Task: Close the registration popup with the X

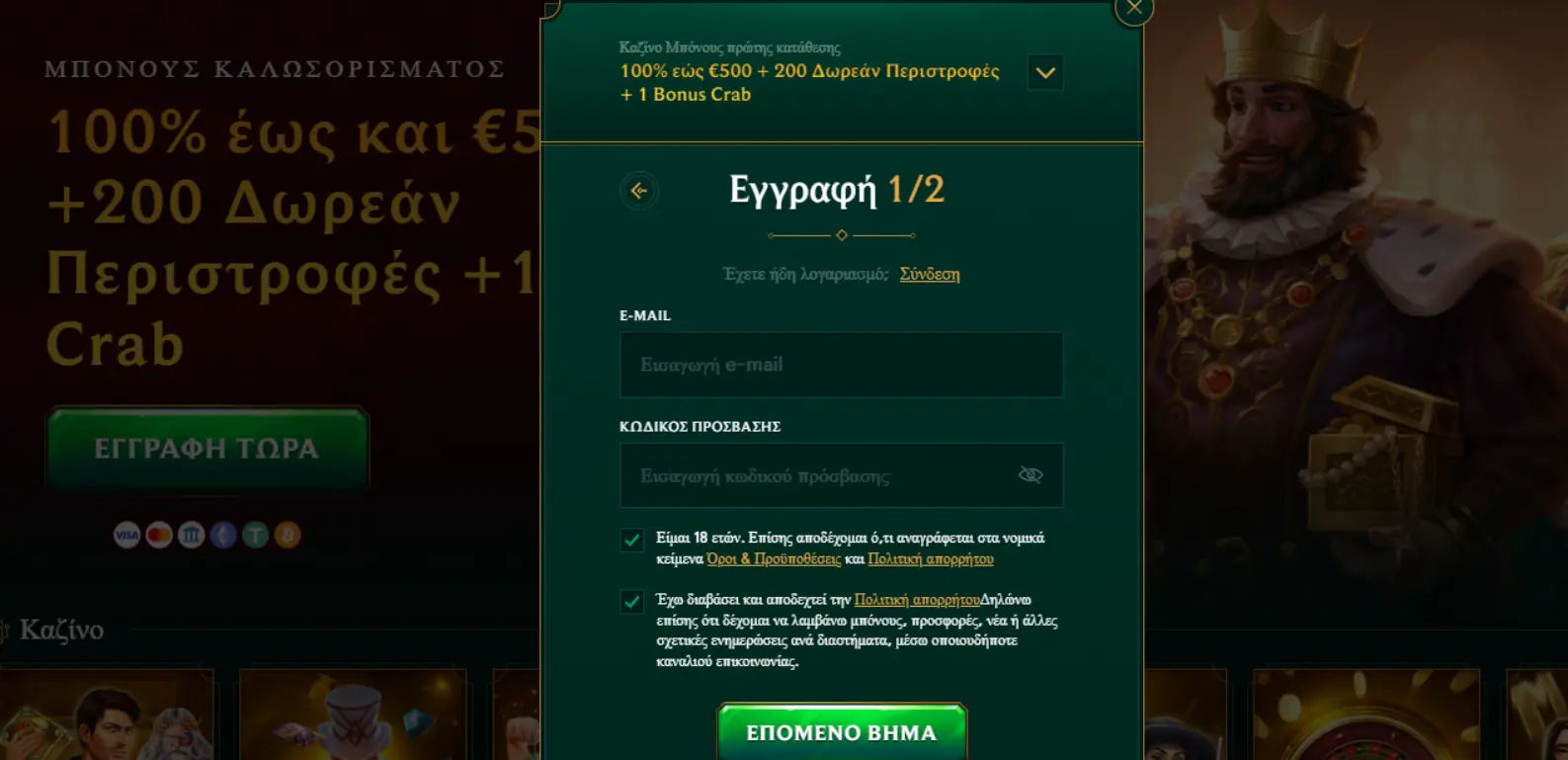Action: (x=1133, y=9)
